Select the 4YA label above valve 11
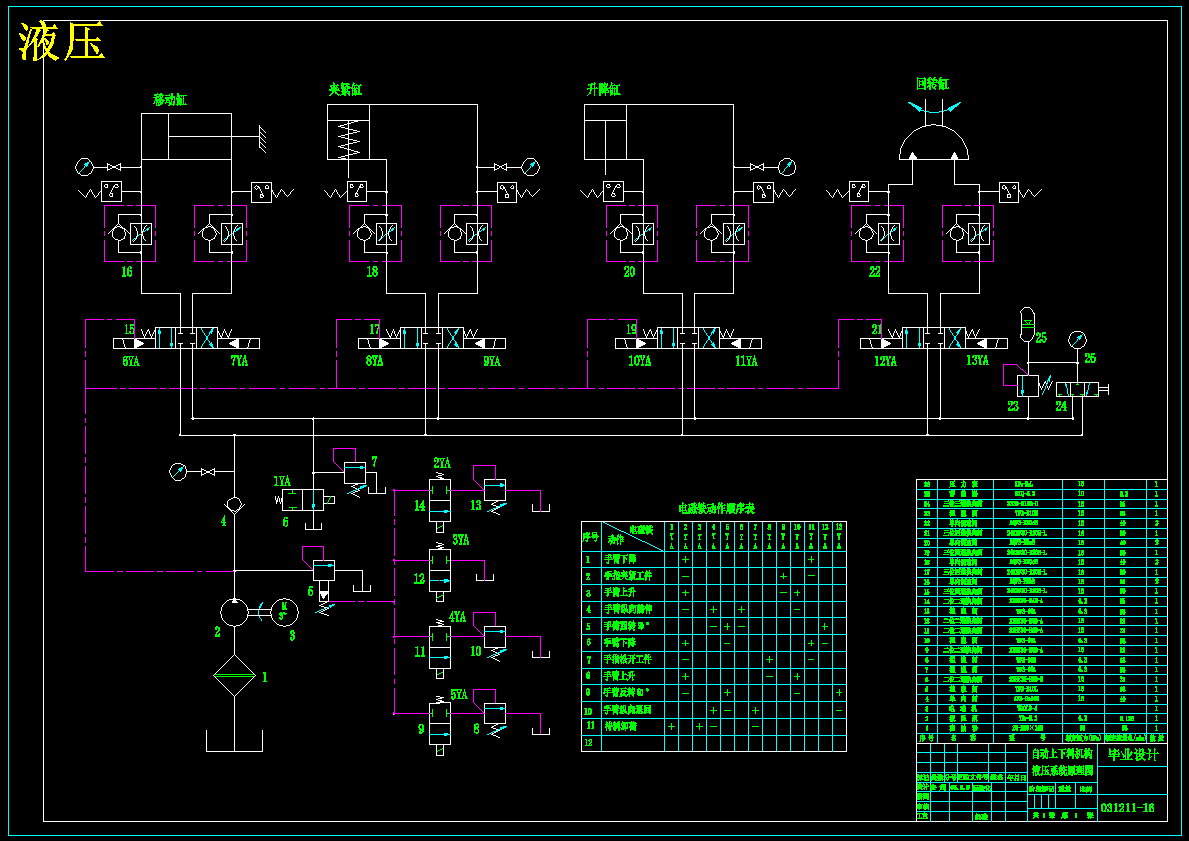The width and height of the screenshot is (1189, 841). (x=457, y=617)
